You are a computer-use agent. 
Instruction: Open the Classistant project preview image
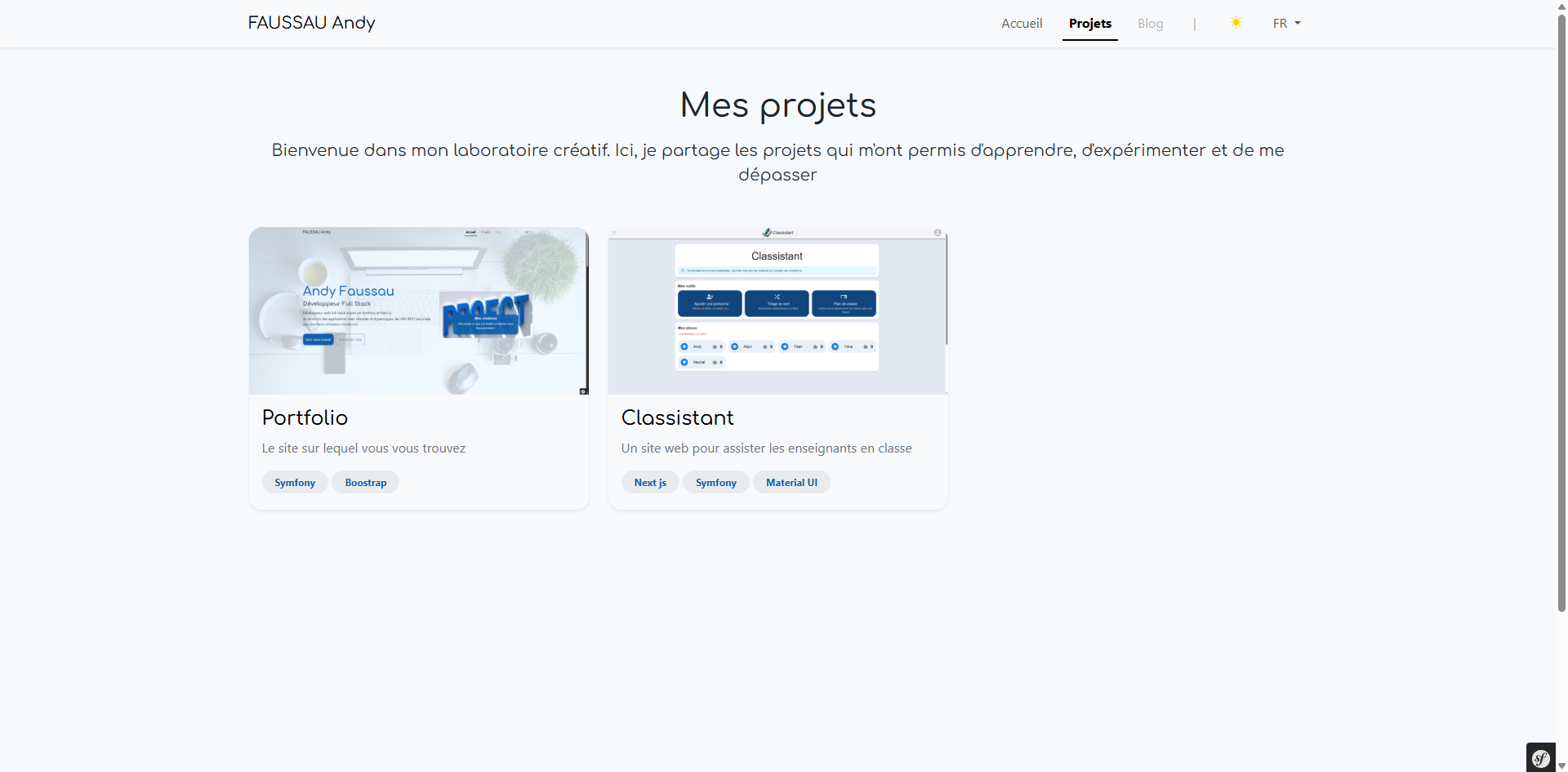click(777, 311)
